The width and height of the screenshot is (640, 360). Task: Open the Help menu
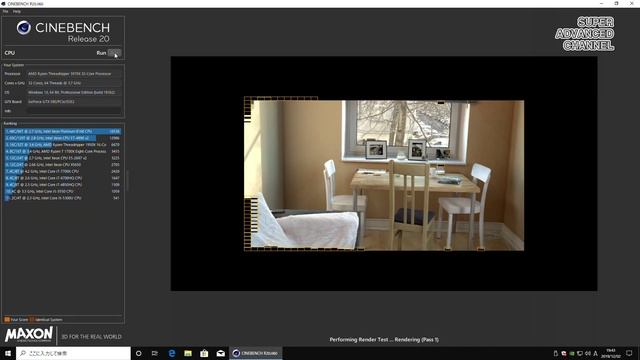16,11
